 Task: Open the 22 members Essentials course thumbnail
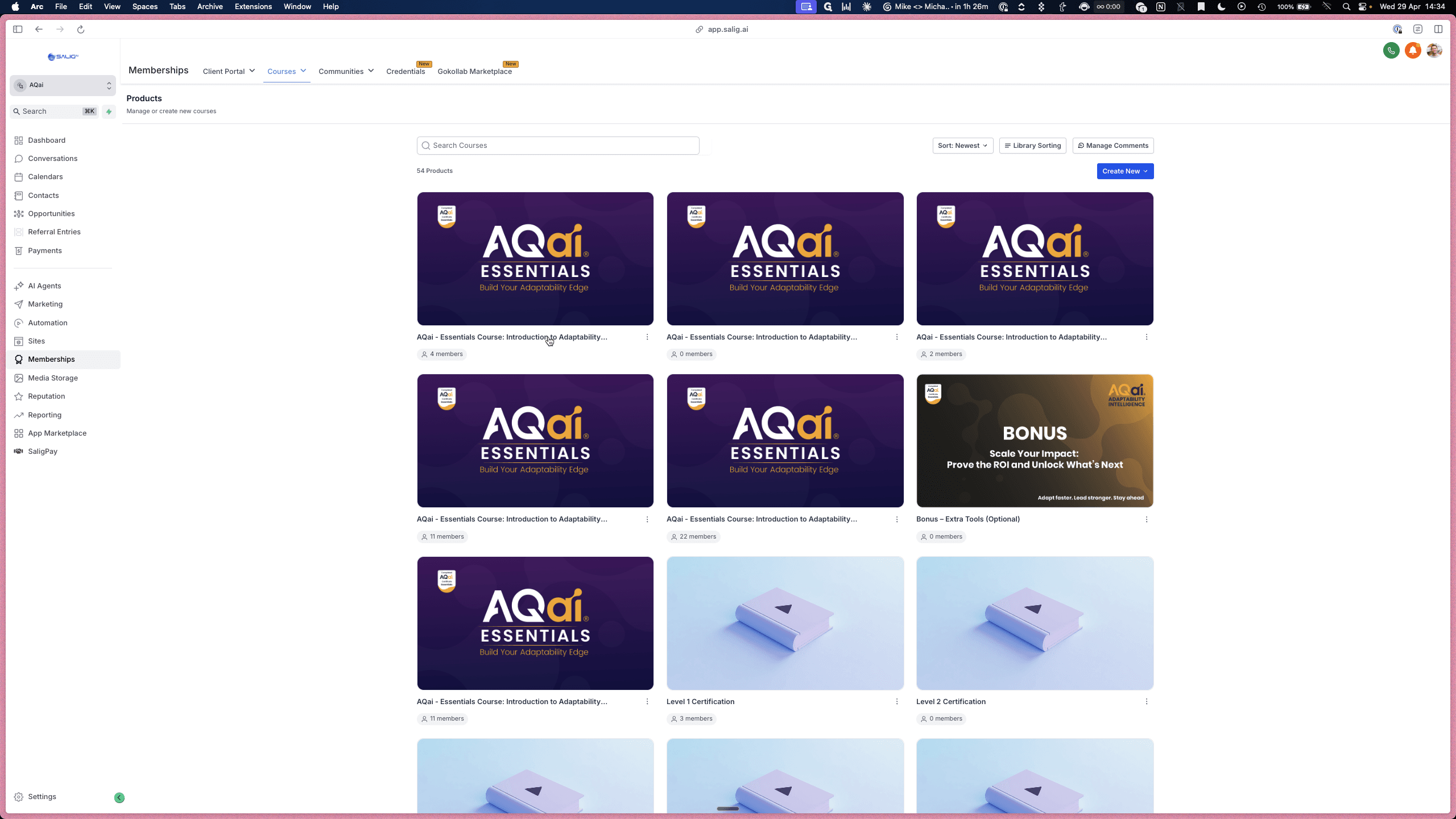(785, 441)
